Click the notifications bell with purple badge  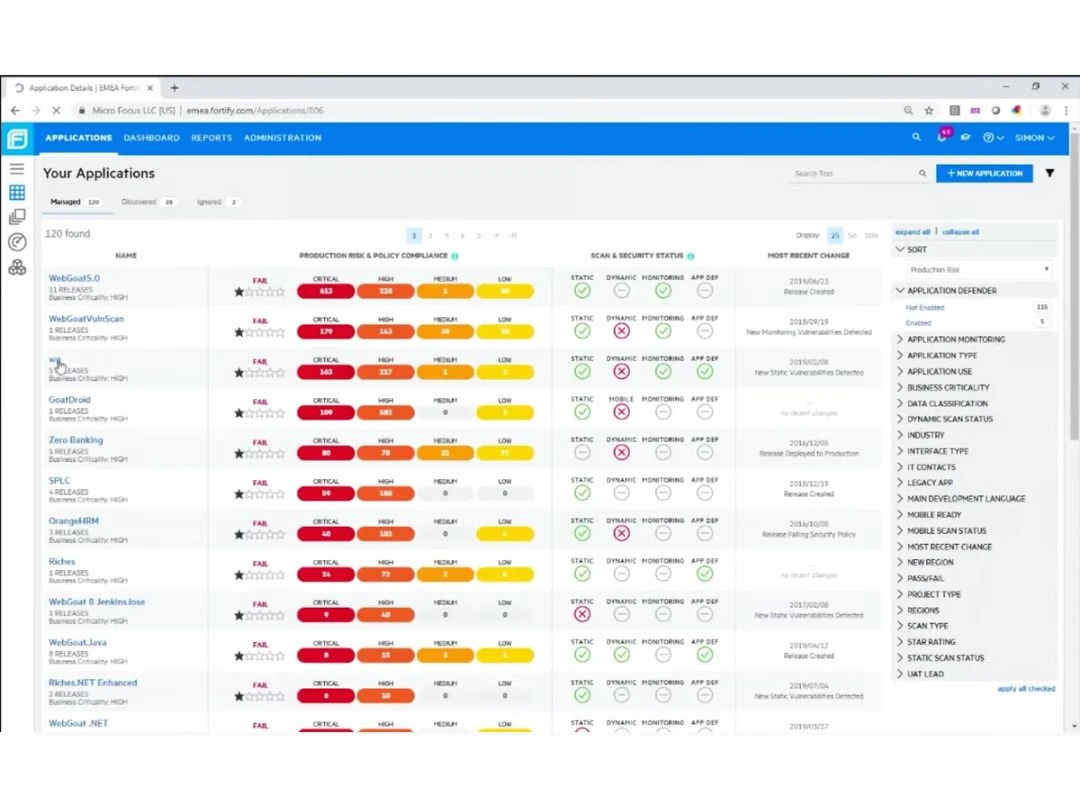click(x=943, y=138)
